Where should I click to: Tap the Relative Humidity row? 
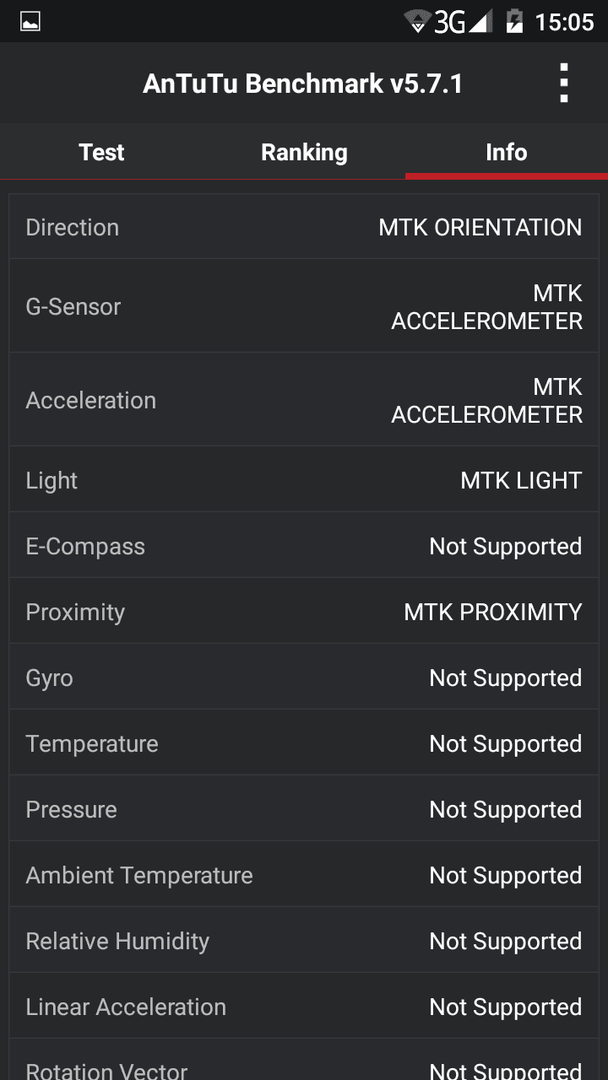coord(304,941)
